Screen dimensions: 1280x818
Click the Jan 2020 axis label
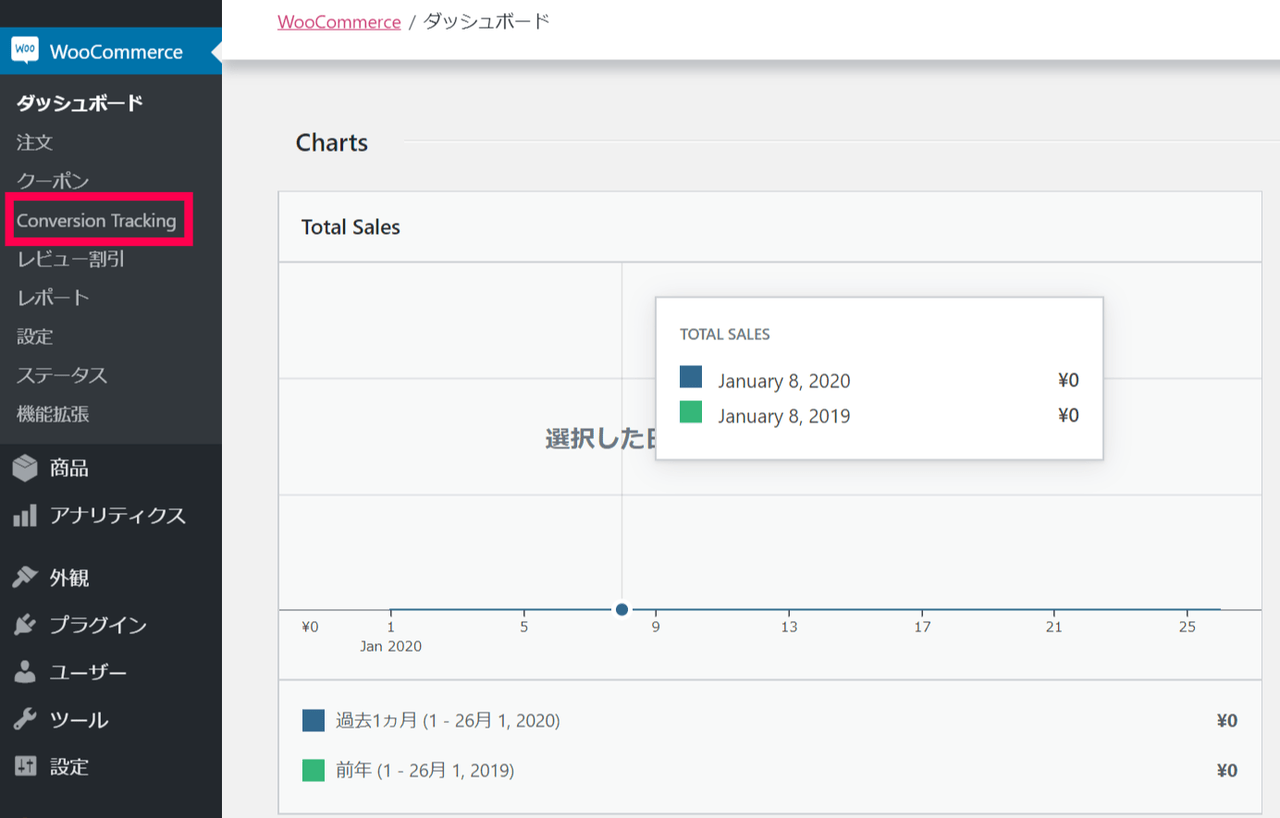coord(391,646)
